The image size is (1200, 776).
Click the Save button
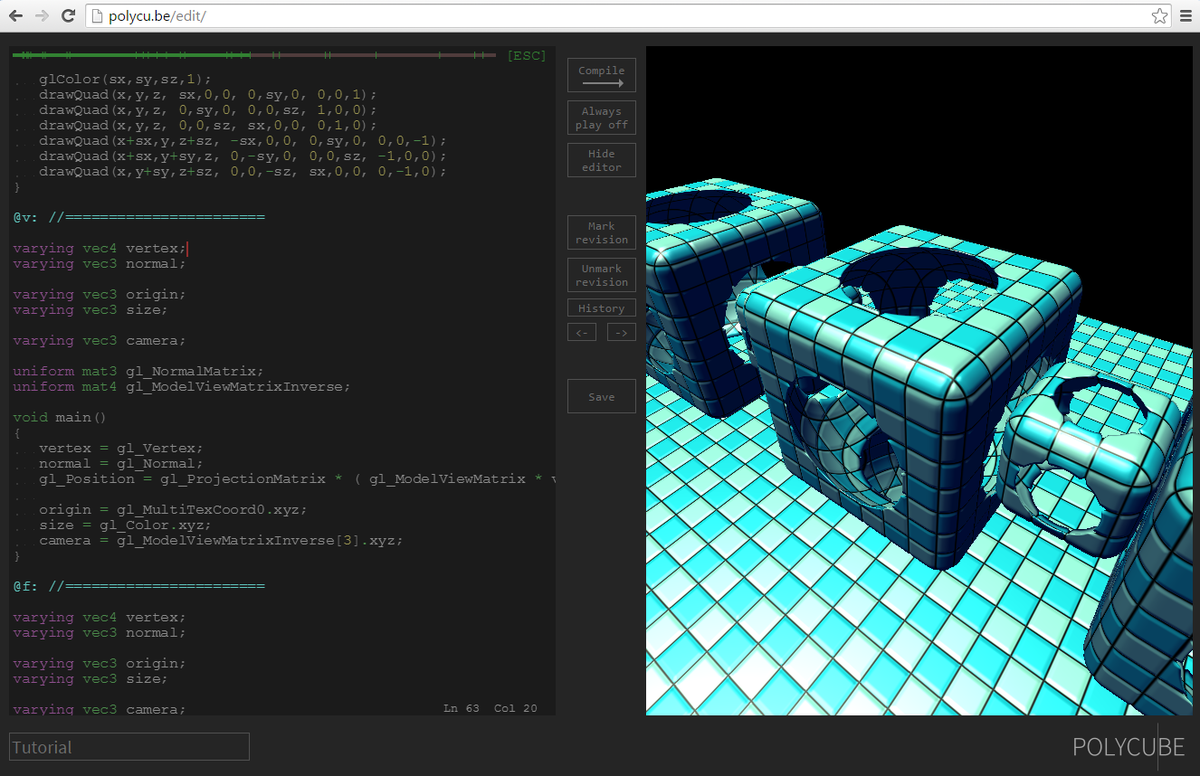pos(601,396)
